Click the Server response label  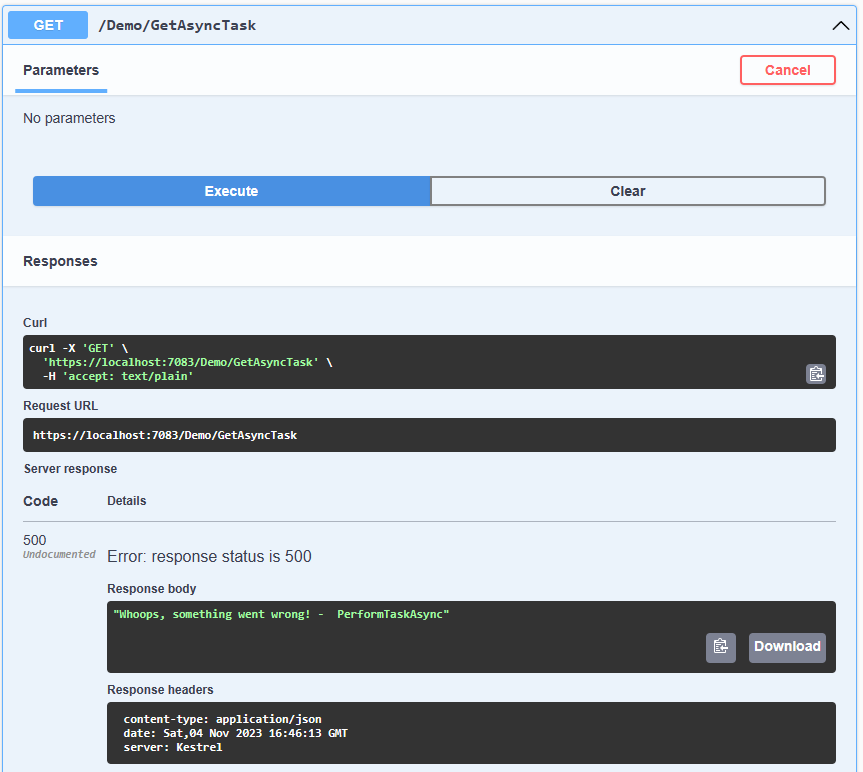(70, 469)
